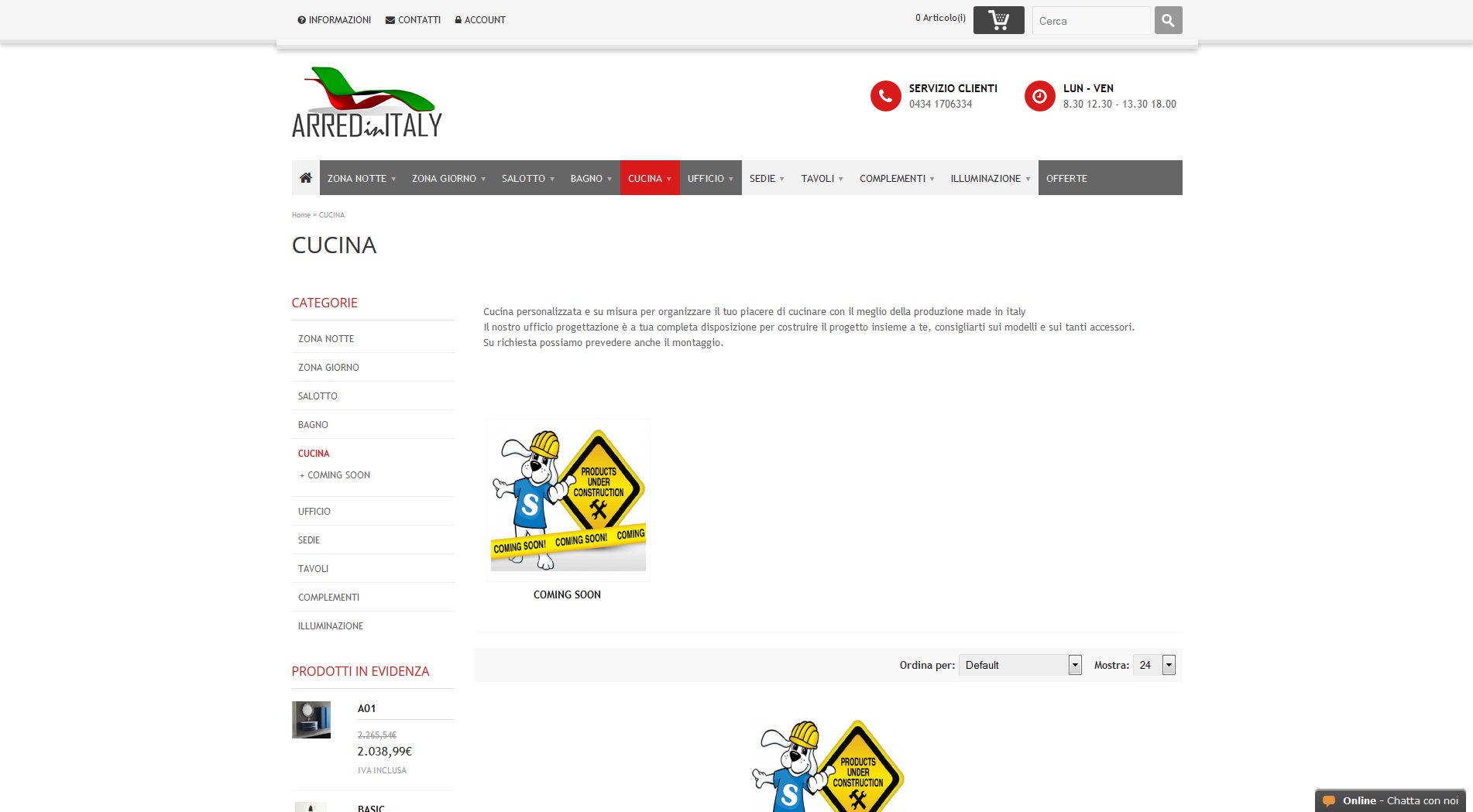Expand the Ufficio nav menu
The width and height of the screenshot is (1473, 812).
[x=711, y=178]
